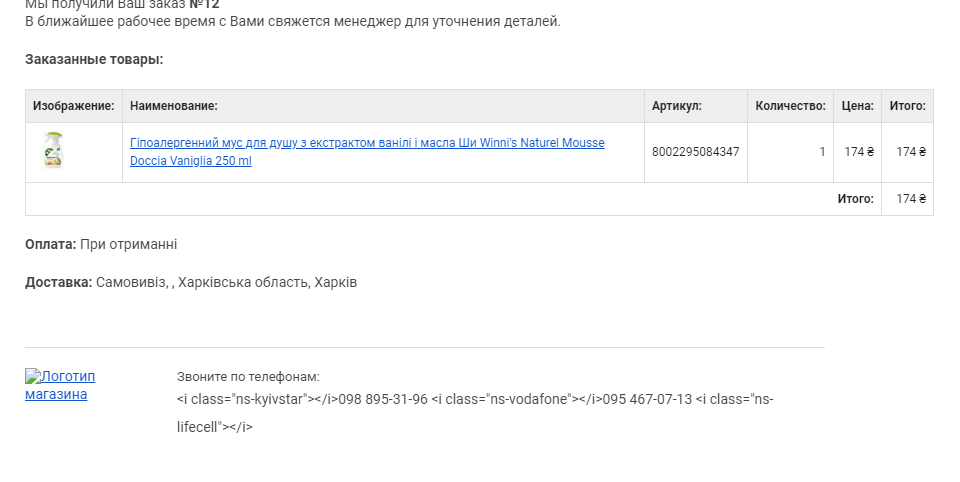960x482 pixels.
Task: Click the total row amount 174 ₴
Action: point(911,199)
